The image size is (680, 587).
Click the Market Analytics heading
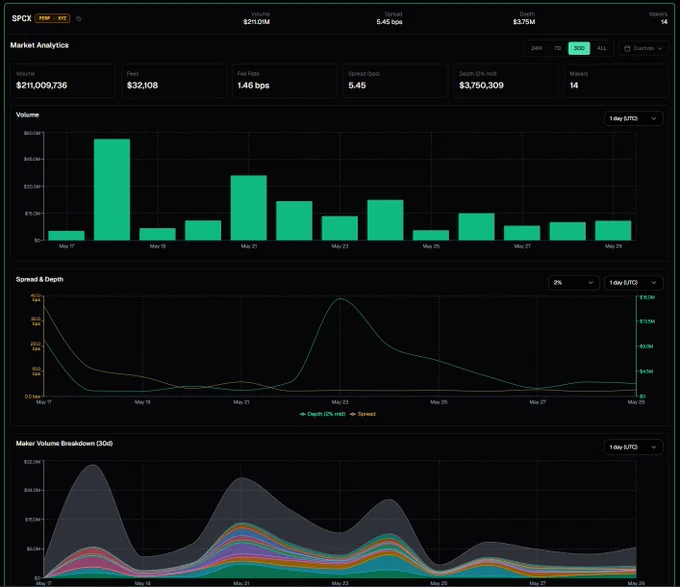(x=39, y=45)
